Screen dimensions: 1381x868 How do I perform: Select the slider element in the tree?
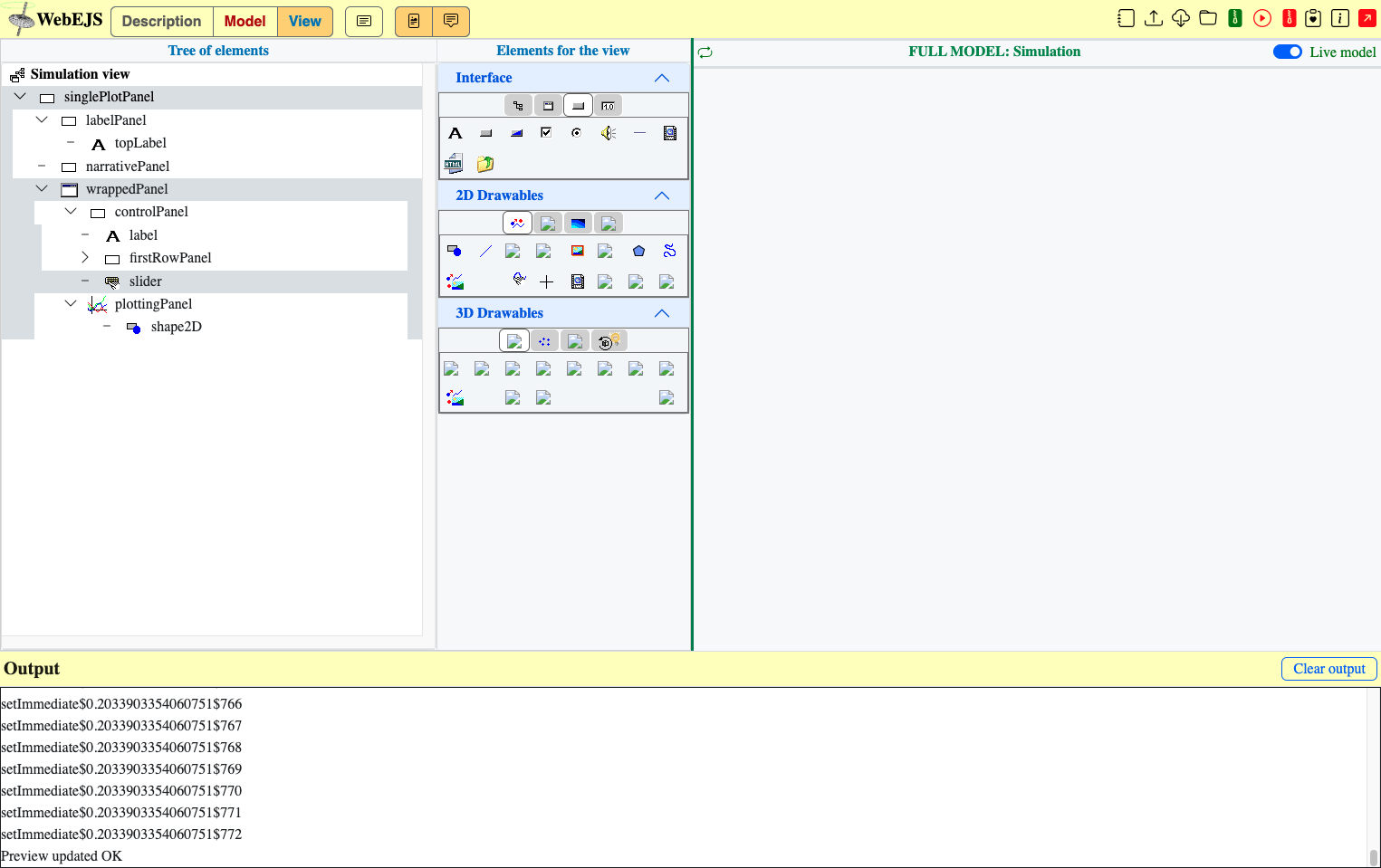tap(146, 281)
